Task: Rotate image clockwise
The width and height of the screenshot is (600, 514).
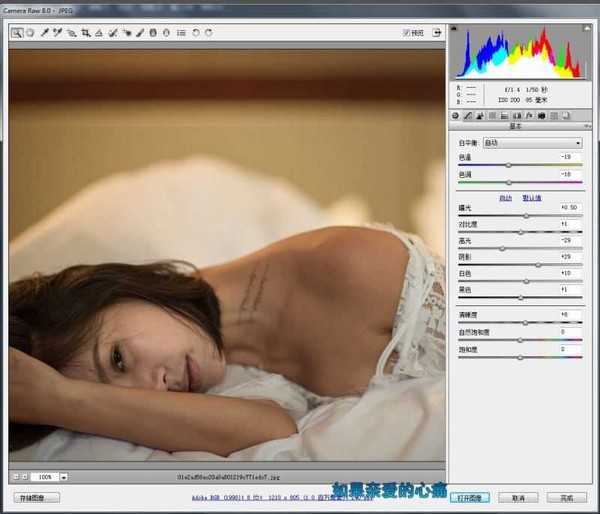Action: (208, 33)
